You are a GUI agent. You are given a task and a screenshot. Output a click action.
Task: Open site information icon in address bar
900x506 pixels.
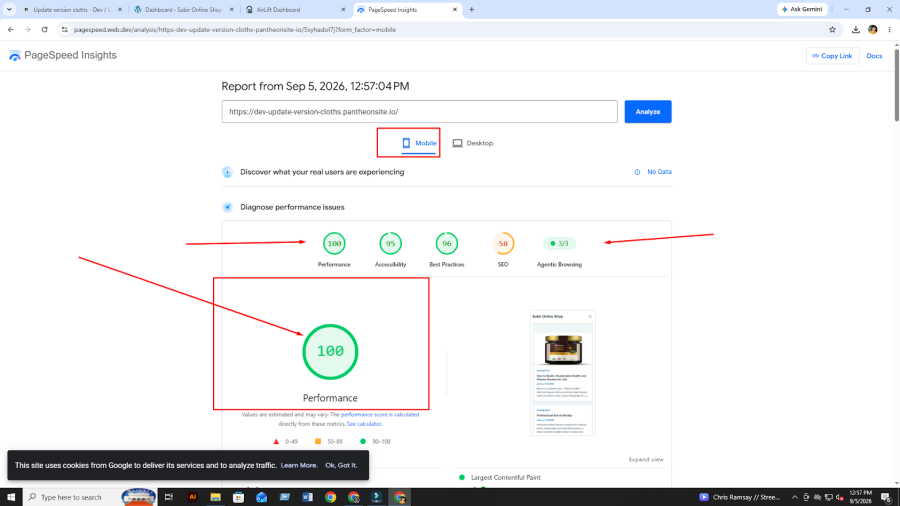(x=64, y=29)
